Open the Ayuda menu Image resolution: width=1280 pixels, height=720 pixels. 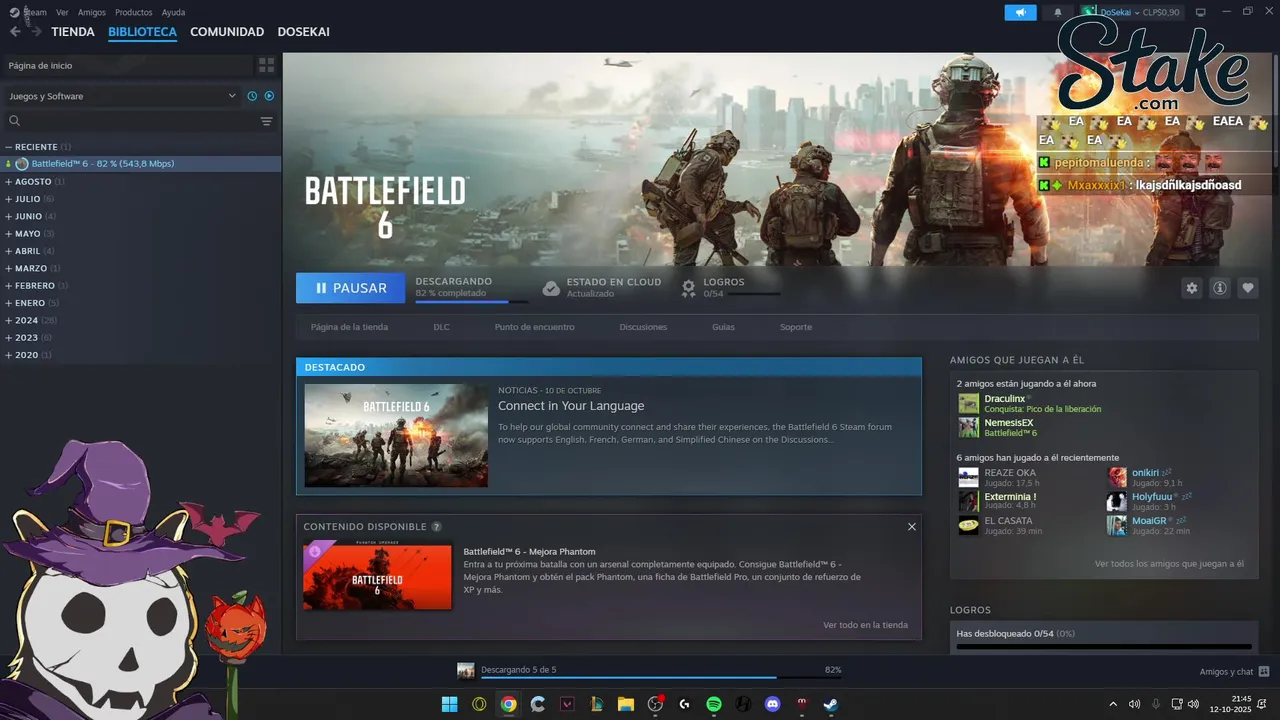173,12
